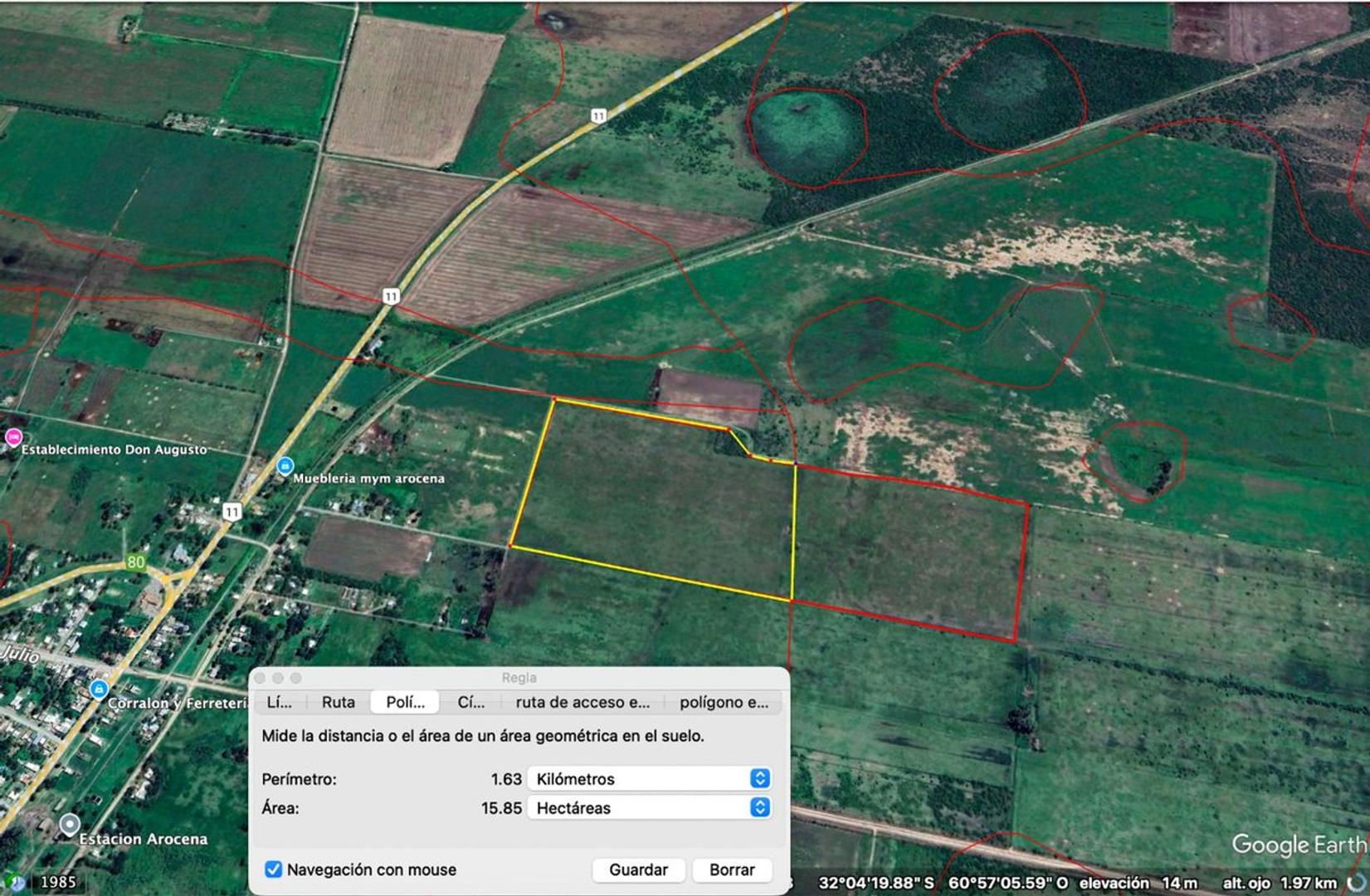Open the 'polígono e...' tab
Screen dimensions: 1370x896
[x=724, y=702]
